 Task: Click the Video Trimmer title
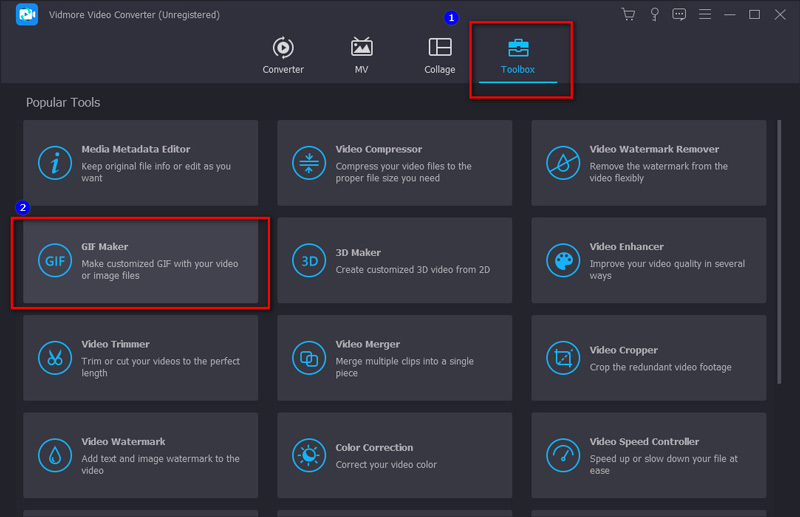115,344
